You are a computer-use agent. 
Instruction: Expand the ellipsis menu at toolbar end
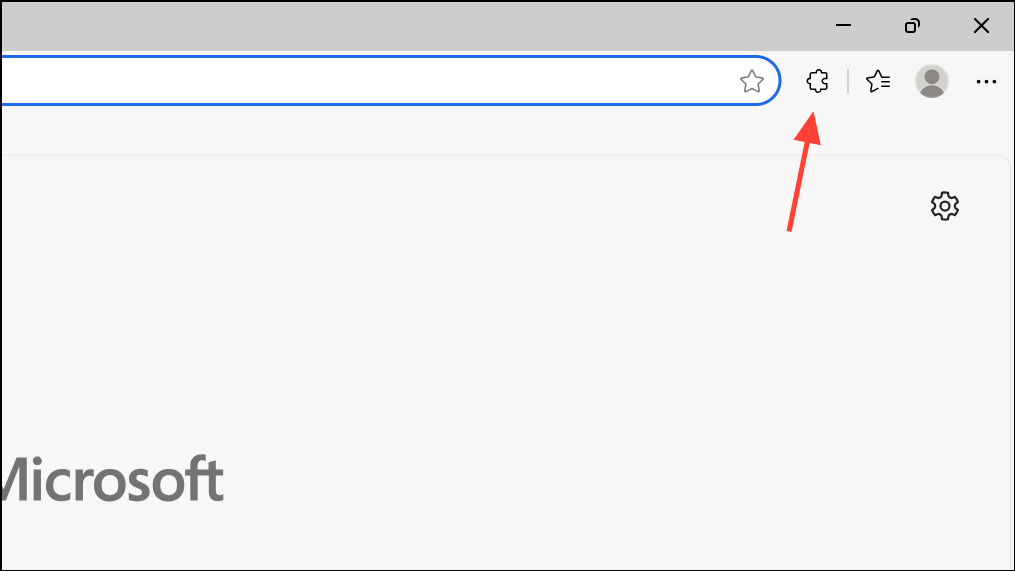(986, 82)
